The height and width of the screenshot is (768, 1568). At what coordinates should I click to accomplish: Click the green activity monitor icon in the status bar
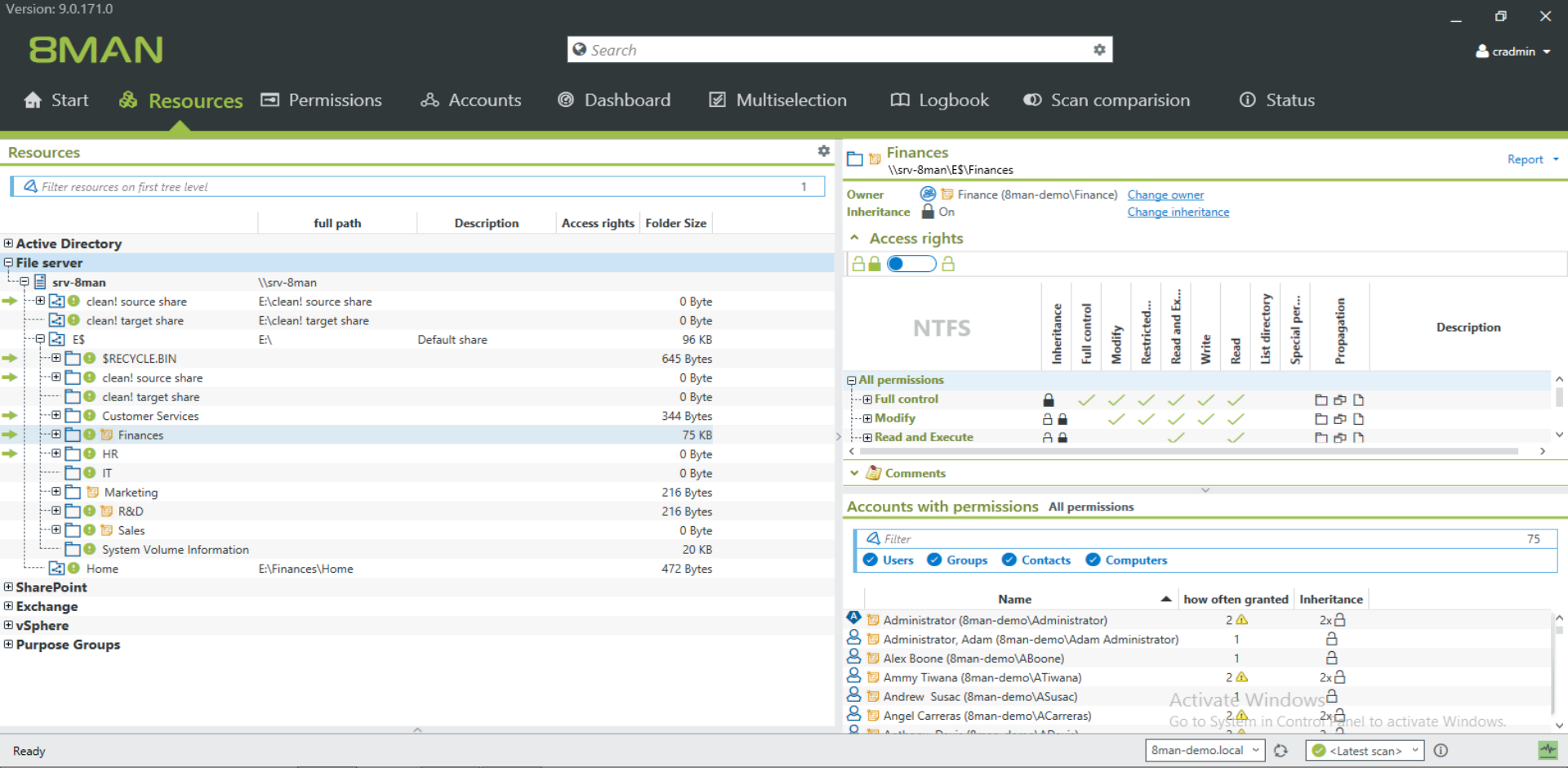tap(1548, 750)
